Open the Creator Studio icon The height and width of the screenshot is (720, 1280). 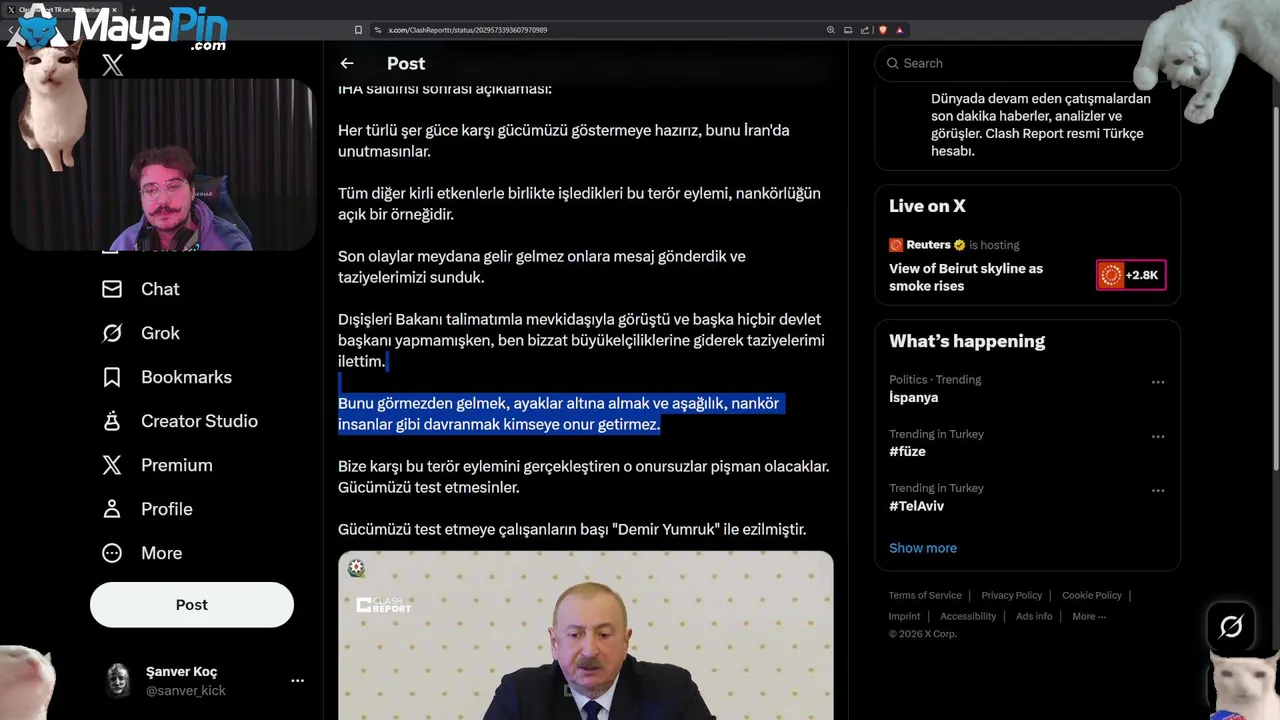[x=112, y=421]
